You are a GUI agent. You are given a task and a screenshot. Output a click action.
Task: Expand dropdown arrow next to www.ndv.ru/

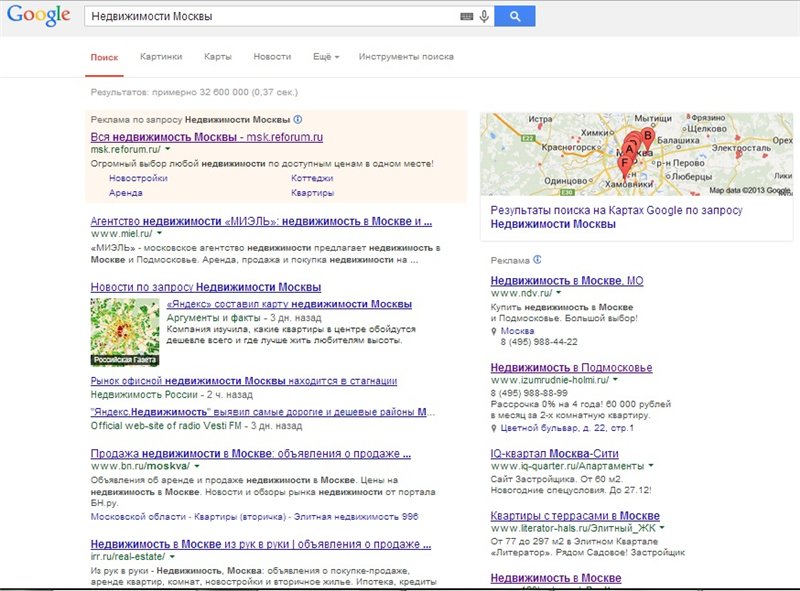pos(559,293)
